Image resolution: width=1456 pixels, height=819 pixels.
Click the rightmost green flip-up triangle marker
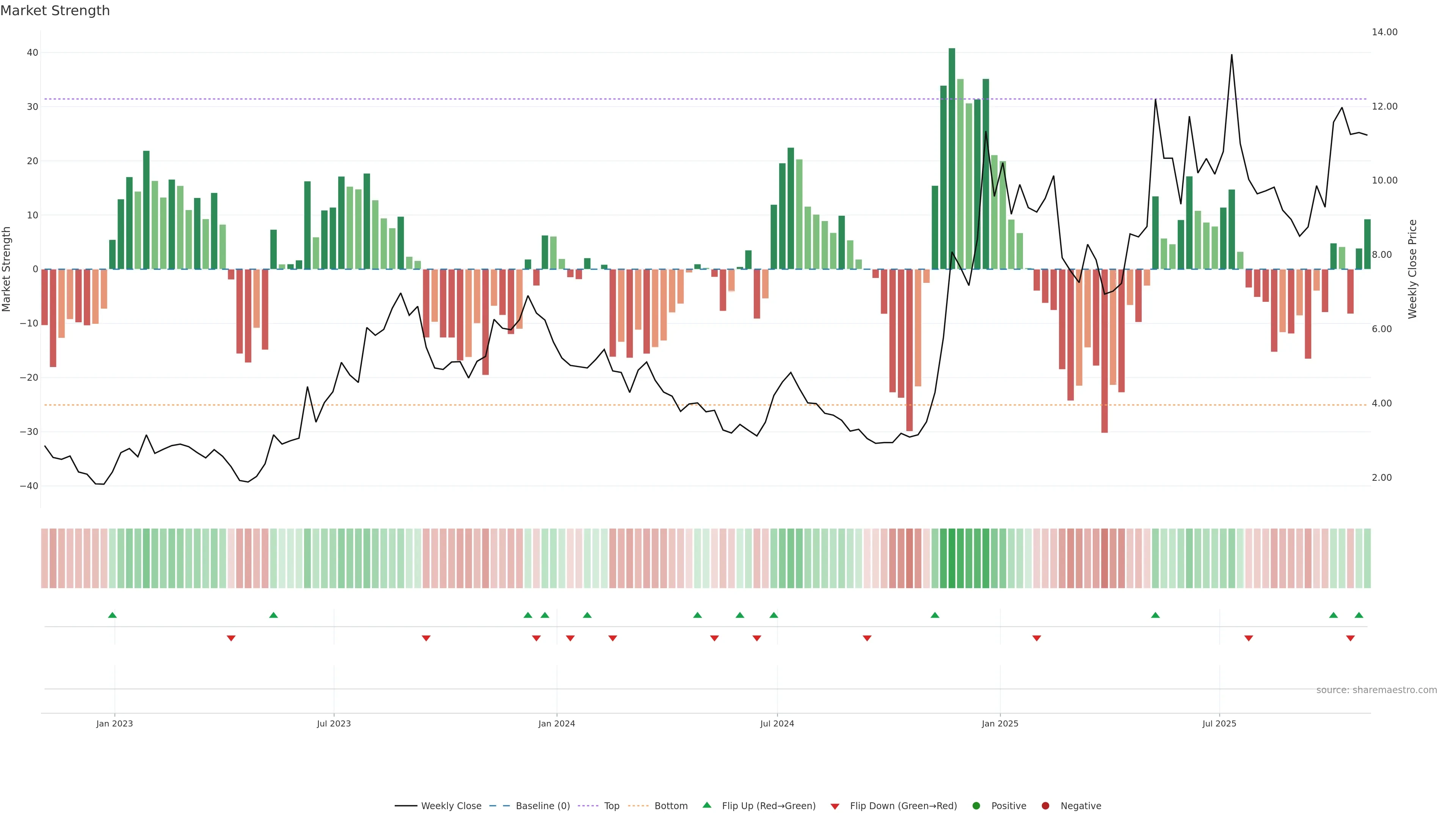[1359, 615]
